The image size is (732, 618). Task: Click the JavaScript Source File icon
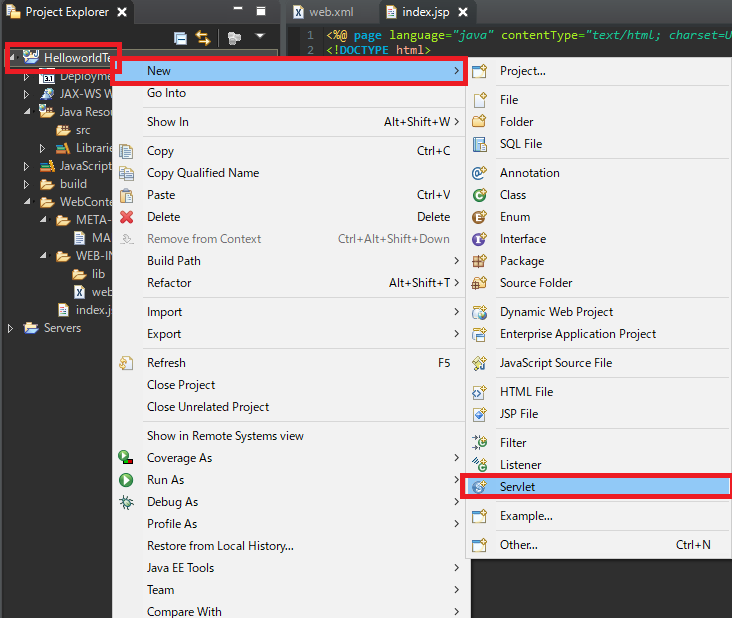(x=479, y=363)
